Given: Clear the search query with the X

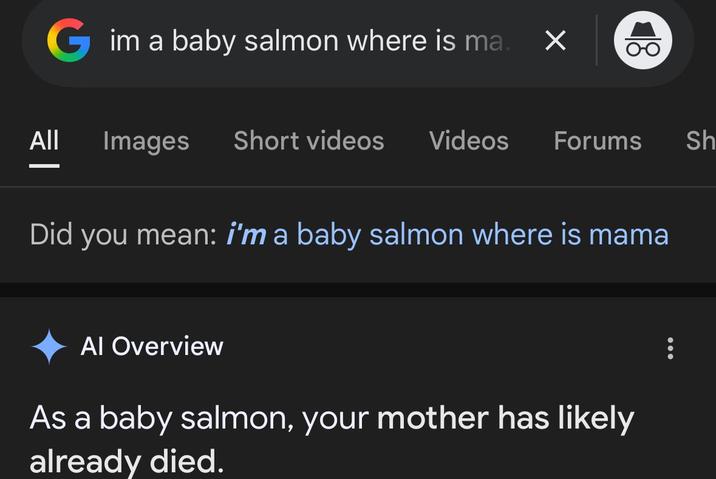Looking at the screenshot, I should coord(555,41).
